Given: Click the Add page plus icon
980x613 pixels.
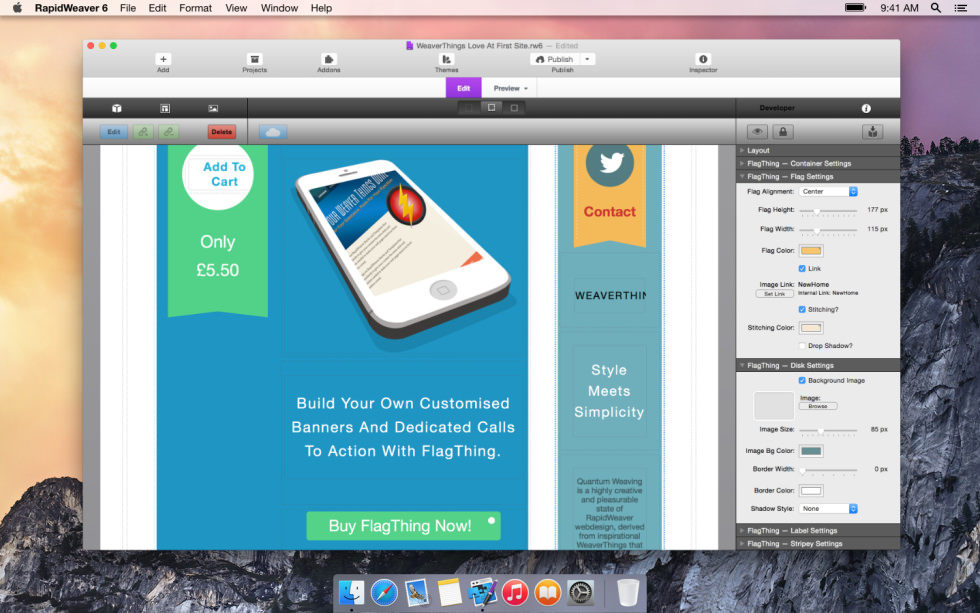Looking at the screenshot, I should (x=163, y=59).
